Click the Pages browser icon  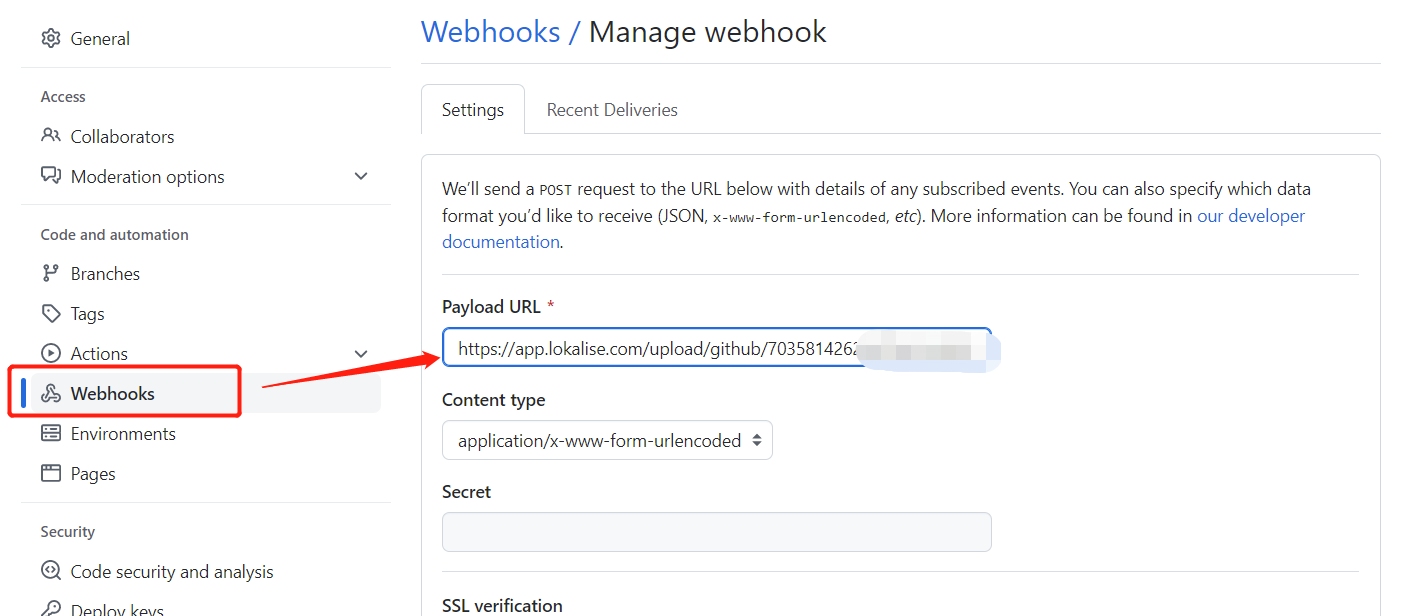(x=50, y=473)
